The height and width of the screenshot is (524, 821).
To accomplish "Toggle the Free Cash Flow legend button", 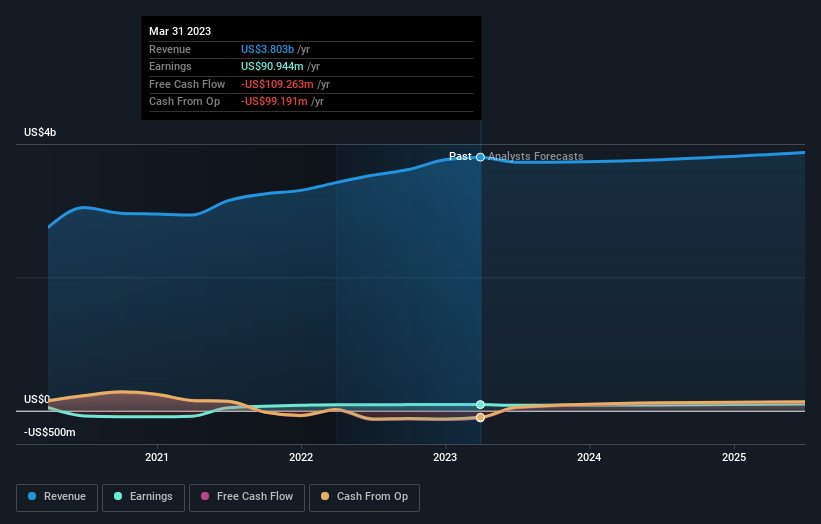I will [x=247, y=497].
